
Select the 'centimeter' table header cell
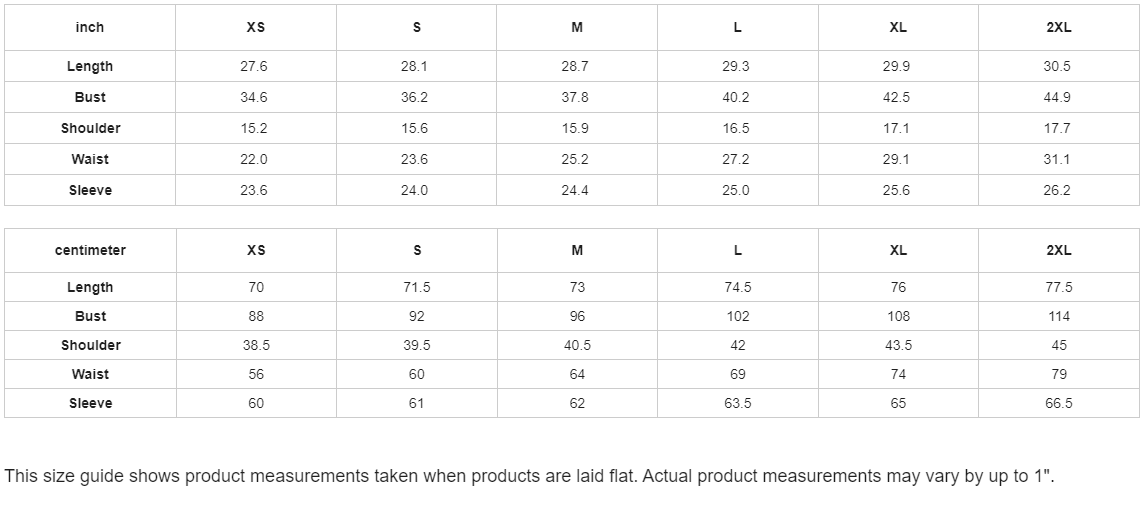pyautogui.click(x=90, y=250)
